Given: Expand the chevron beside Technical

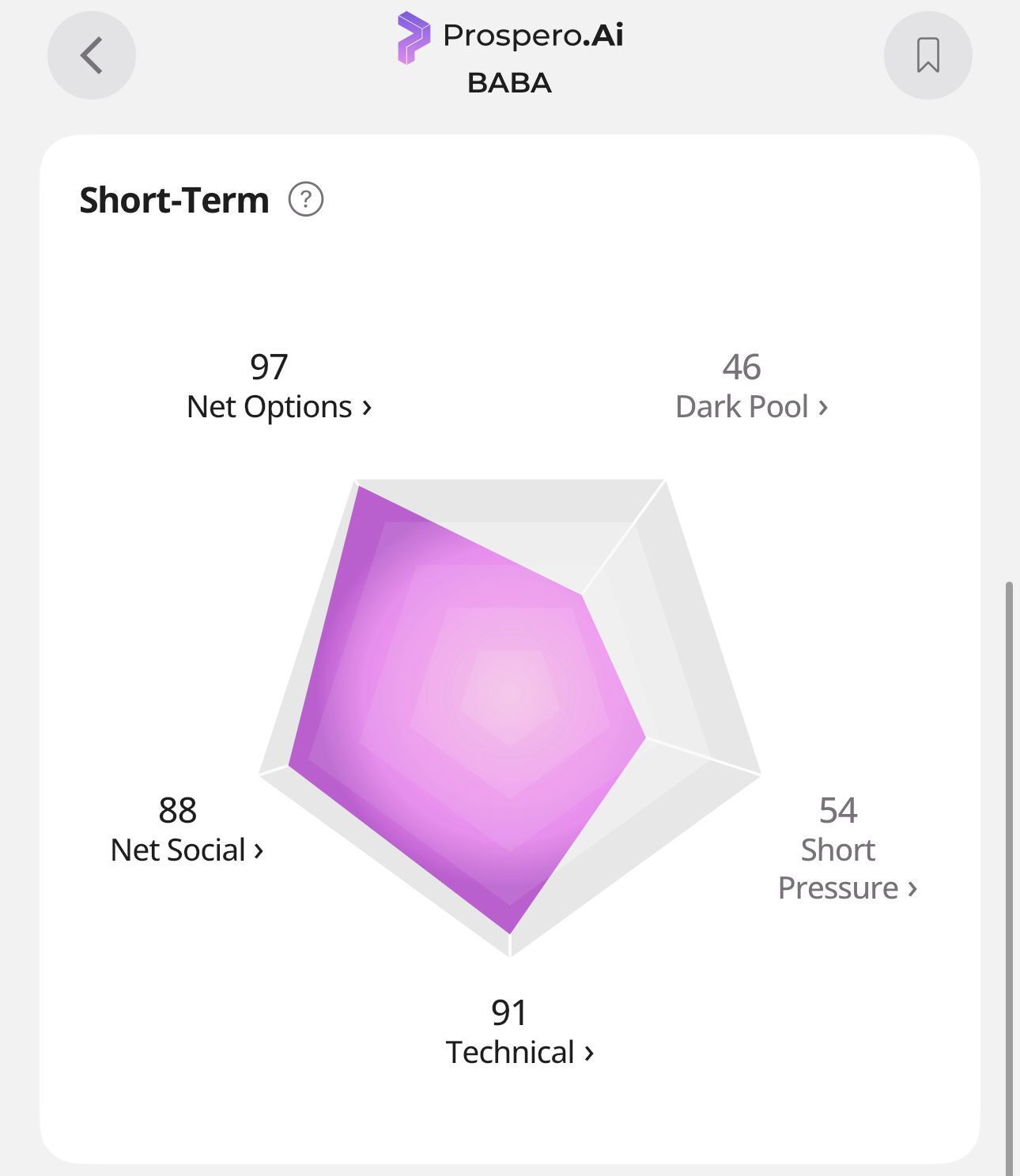Looking at the screenshot, I should pyautogui.click(x=588, y=1053).
